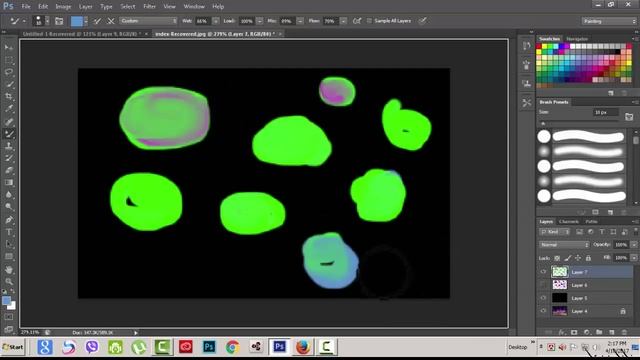Open the Image menu
This screenshot has width=640, height=360.
(x=63, y=7)
